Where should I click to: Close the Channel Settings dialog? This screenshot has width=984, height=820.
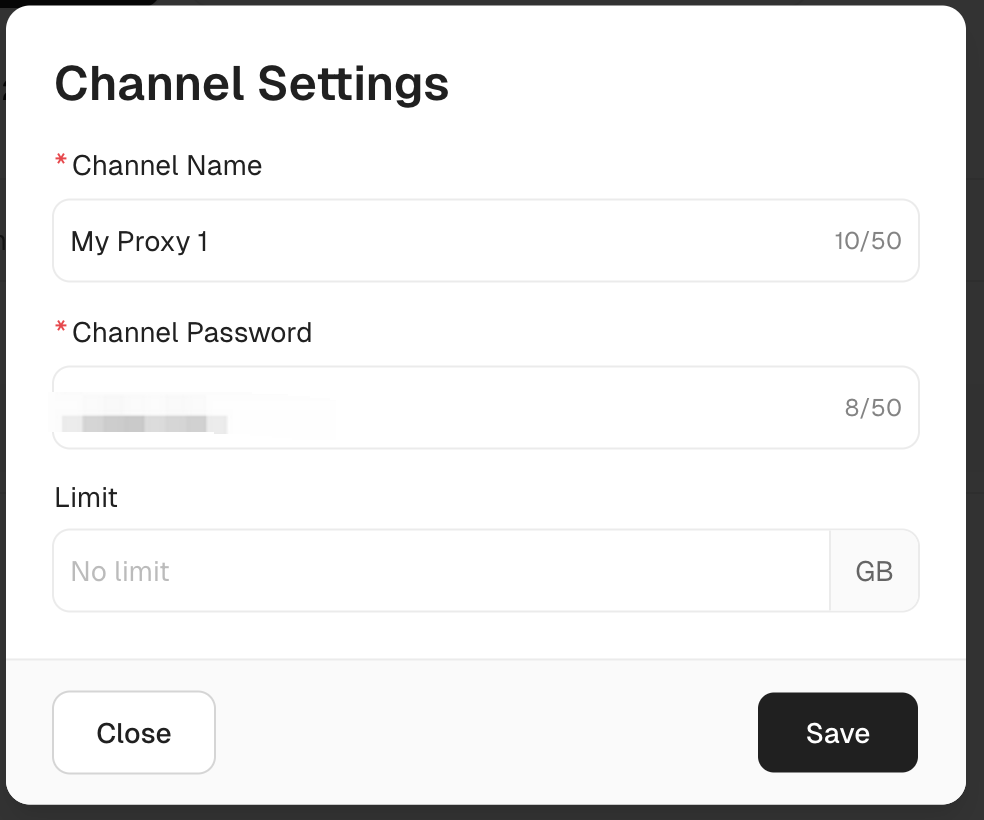coord(133,732)
